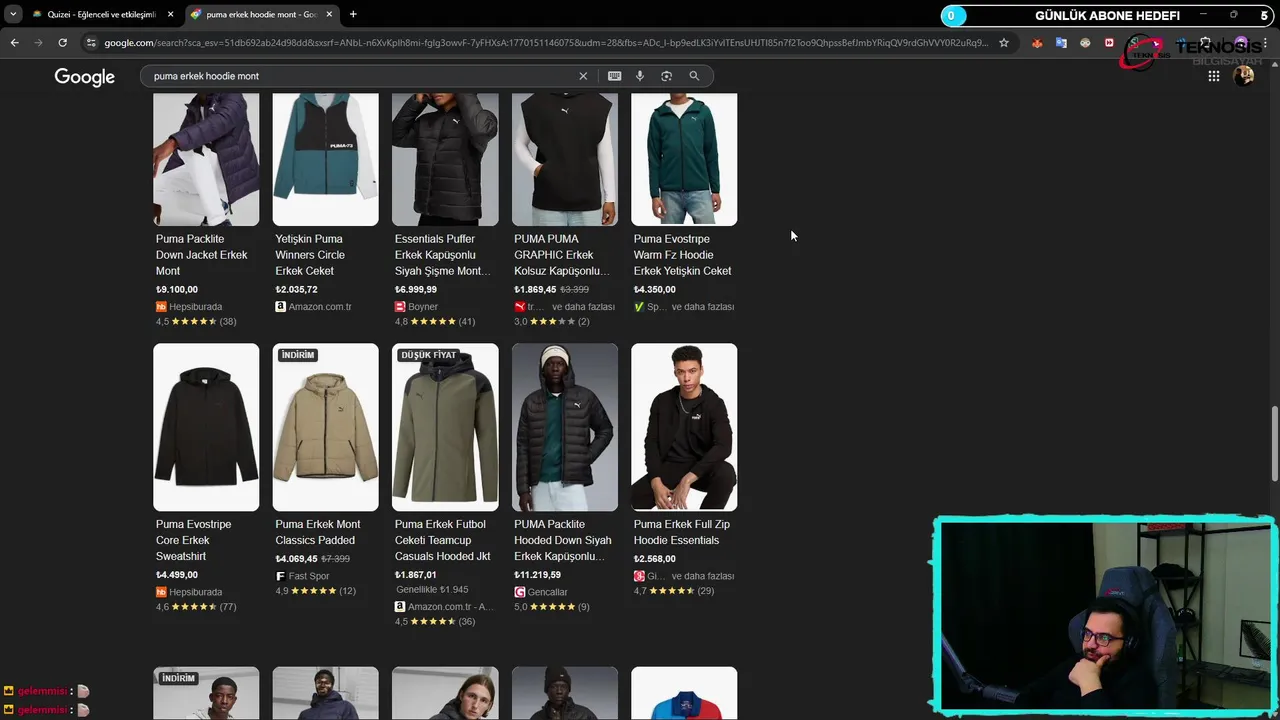Click the Hepsiburada seller under ₺9.100,00

189,307
